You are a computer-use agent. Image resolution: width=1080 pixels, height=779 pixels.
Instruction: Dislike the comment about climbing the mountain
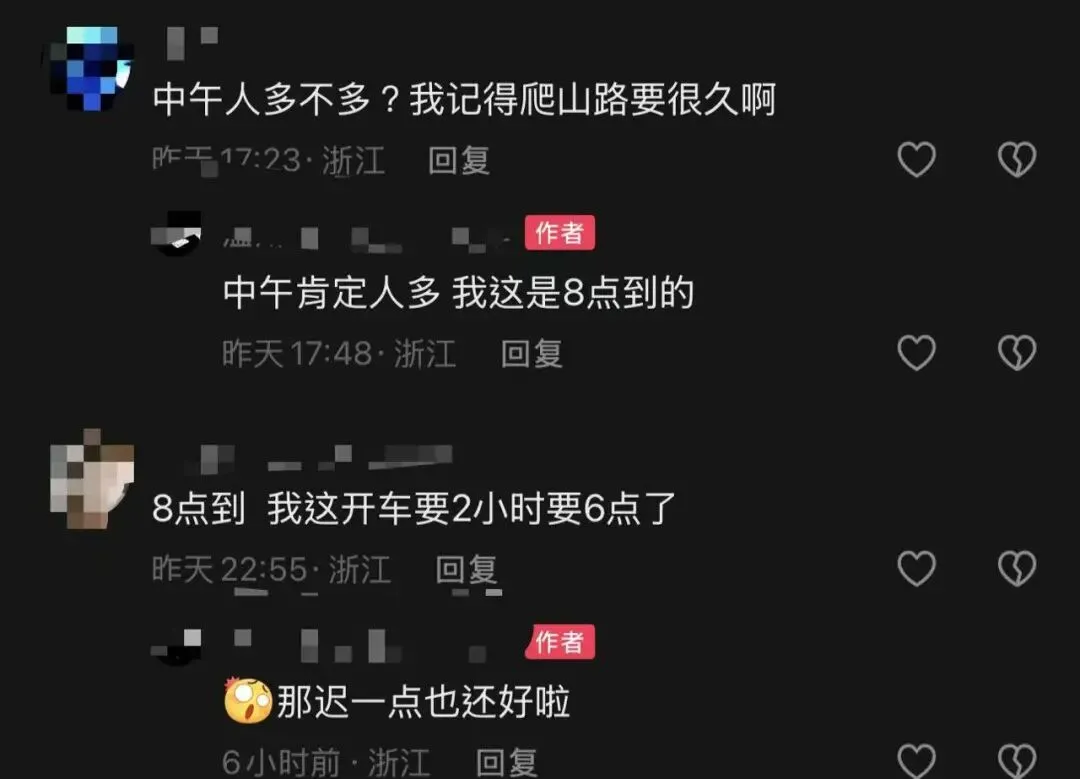click(x=1017, y=159)
